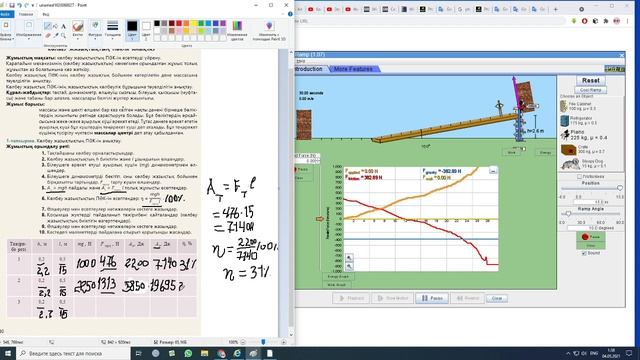This screenshot has height=360, width=640.
Task: Click the Windows taskbar search box
Action: [73, 353]
